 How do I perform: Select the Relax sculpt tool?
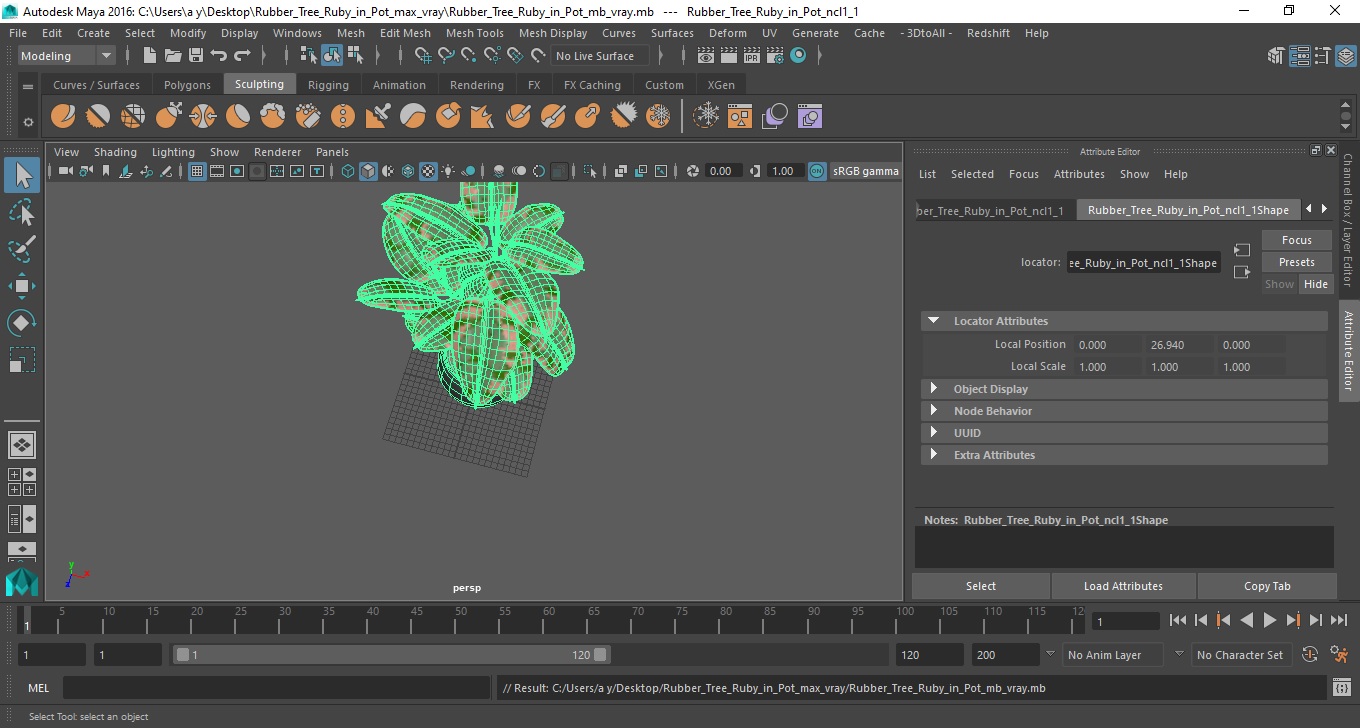(x=133, y=116)
